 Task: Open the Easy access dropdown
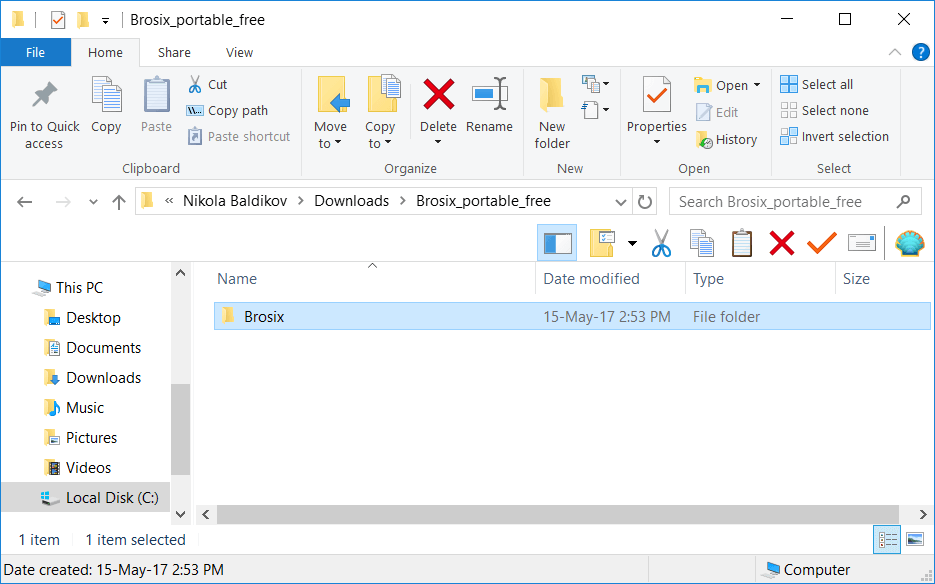[595, 110]
